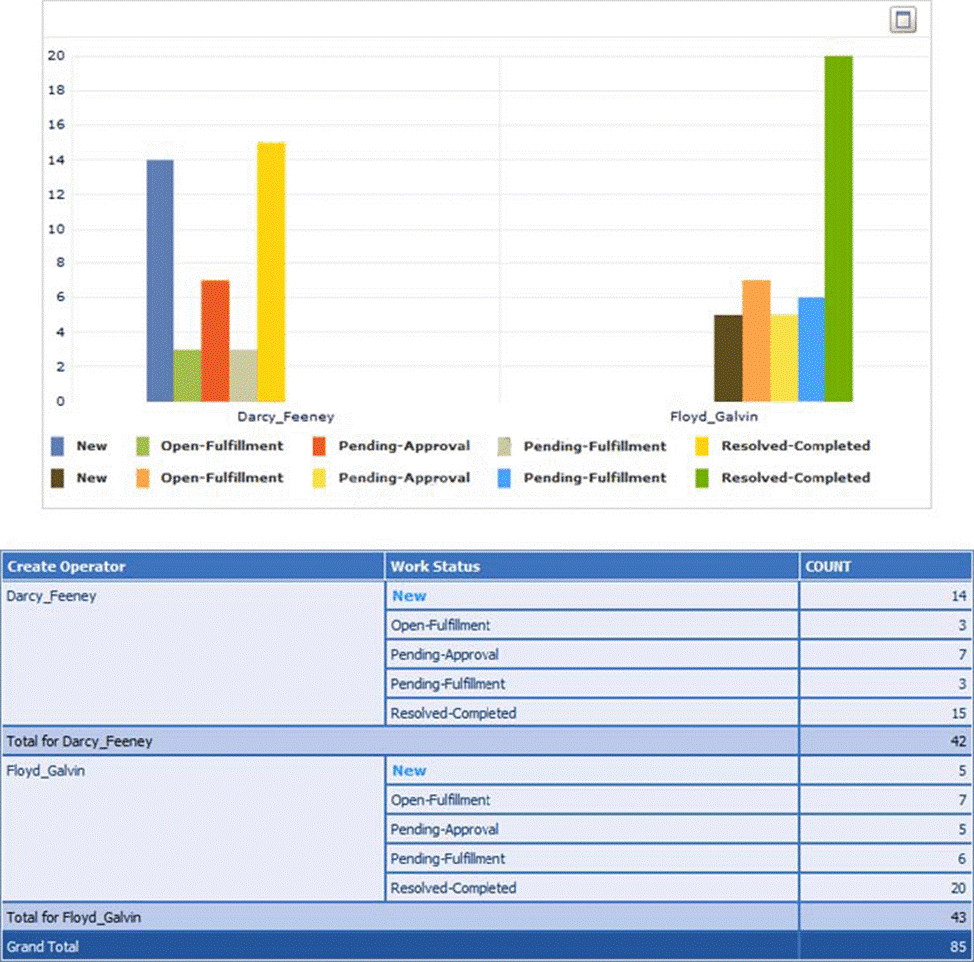Screen dimensions: 974x962
Task: Click Darcy_Feeney's yellow Resolved-Completed bar
Action: point(271,271)
